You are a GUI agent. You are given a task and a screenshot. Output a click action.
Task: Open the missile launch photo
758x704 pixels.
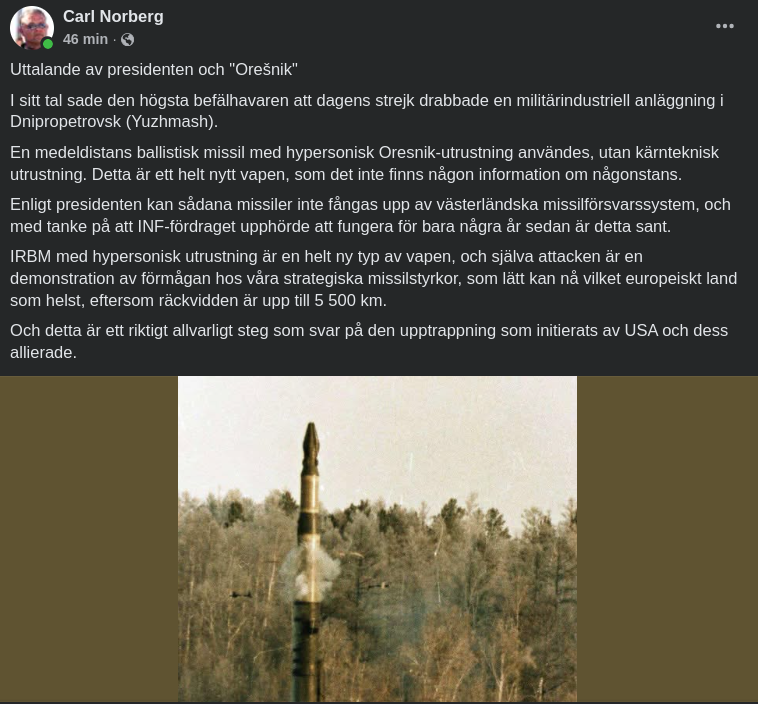pos(377,539)
